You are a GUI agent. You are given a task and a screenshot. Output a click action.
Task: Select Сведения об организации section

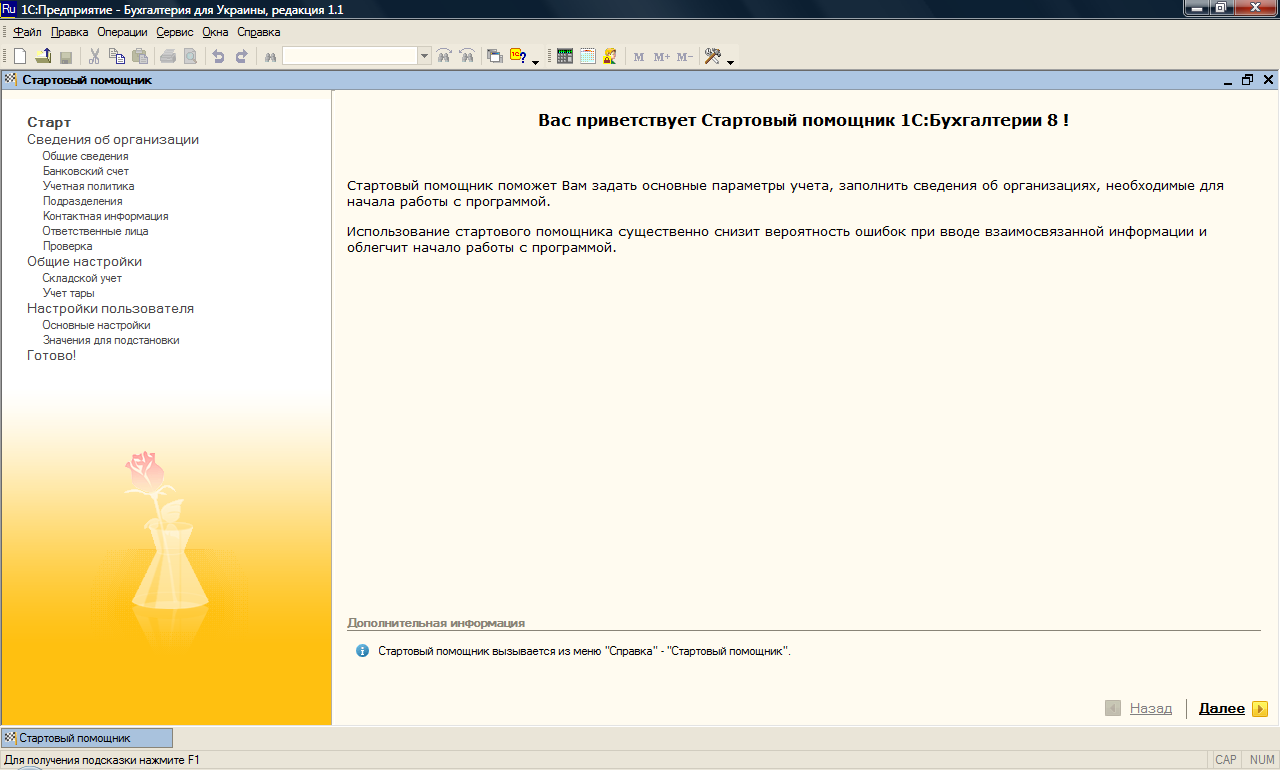[113, 140]
